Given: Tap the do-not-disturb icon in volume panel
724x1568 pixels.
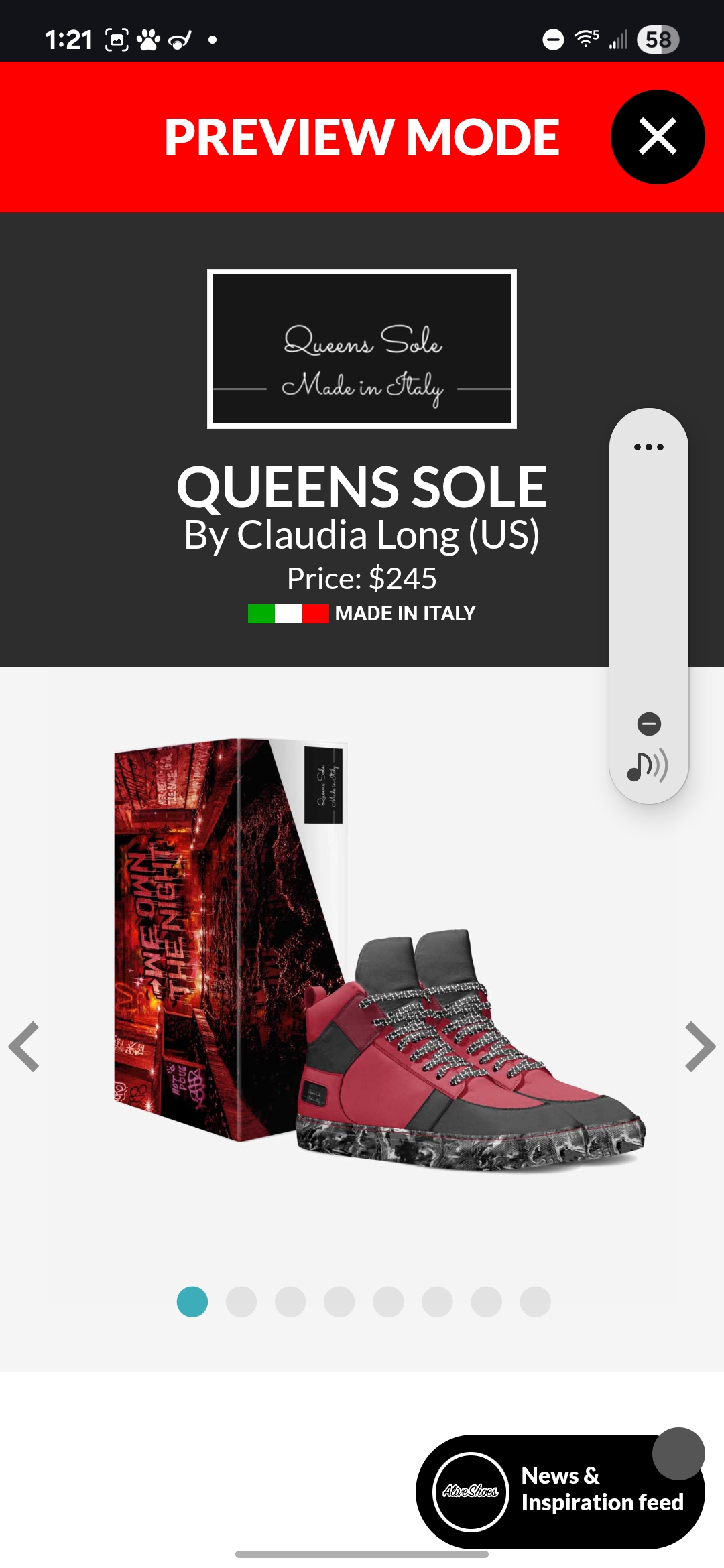Looking at the screenshot, I should click(x=649, y=724).
